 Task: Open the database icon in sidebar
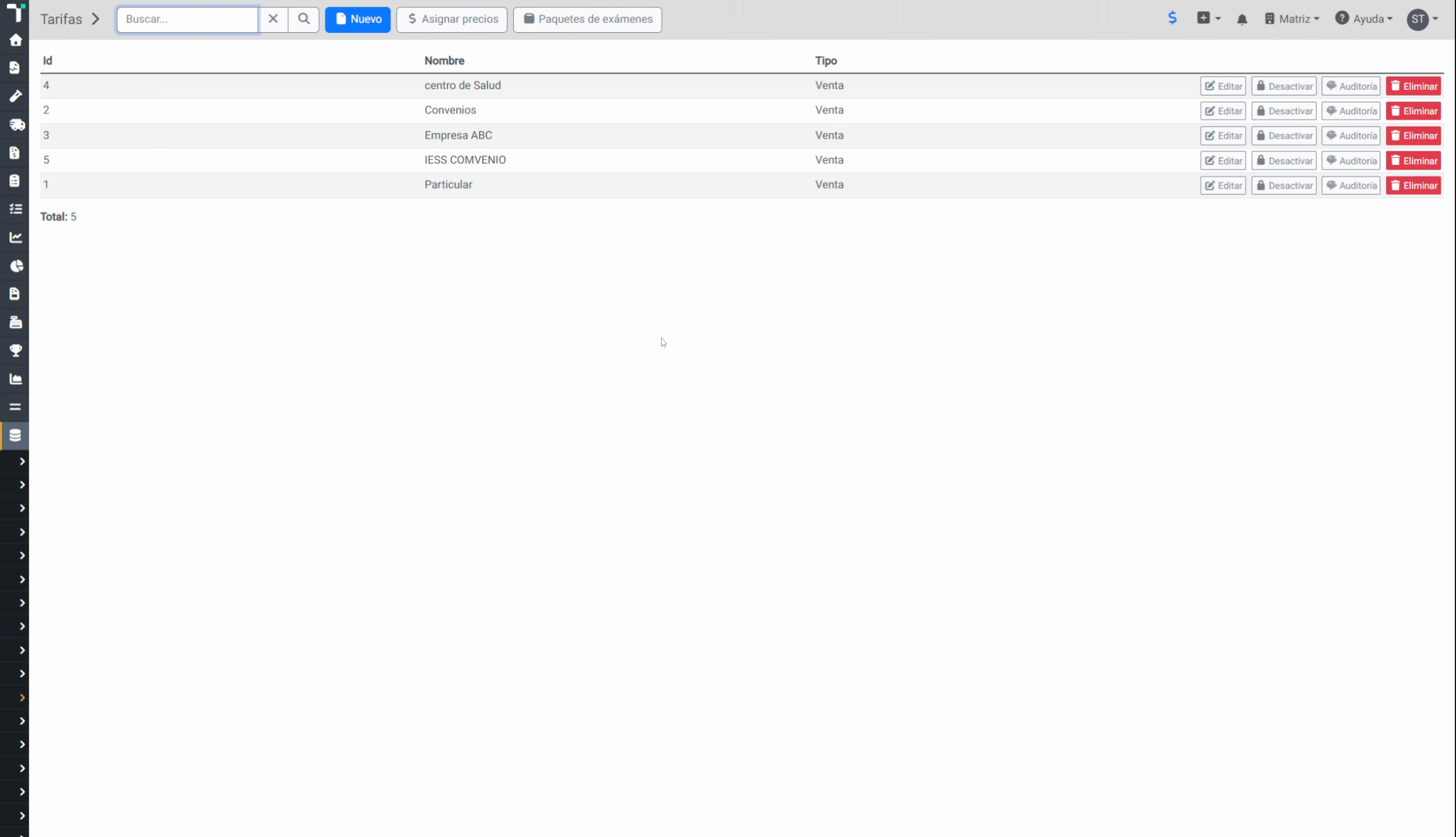click(15, 435)
